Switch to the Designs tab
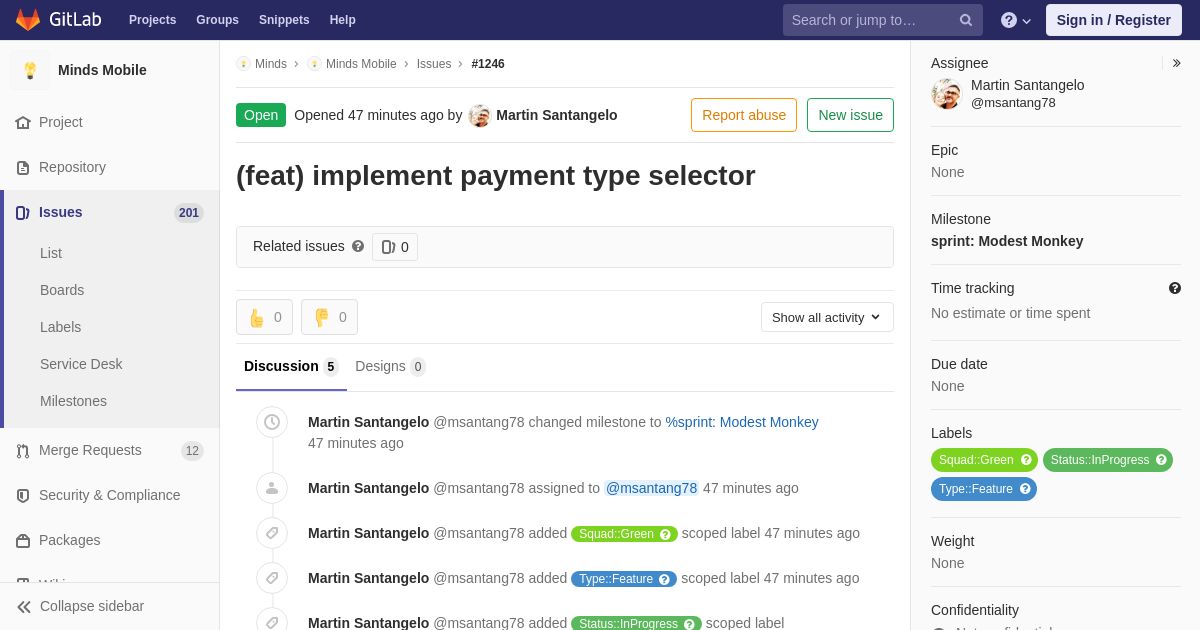 (390, 366)
